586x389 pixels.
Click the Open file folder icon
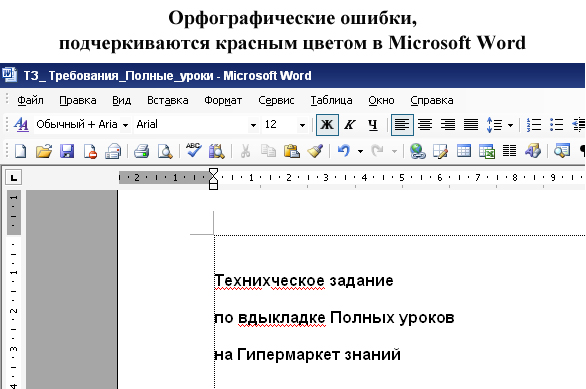pos(44,151)
